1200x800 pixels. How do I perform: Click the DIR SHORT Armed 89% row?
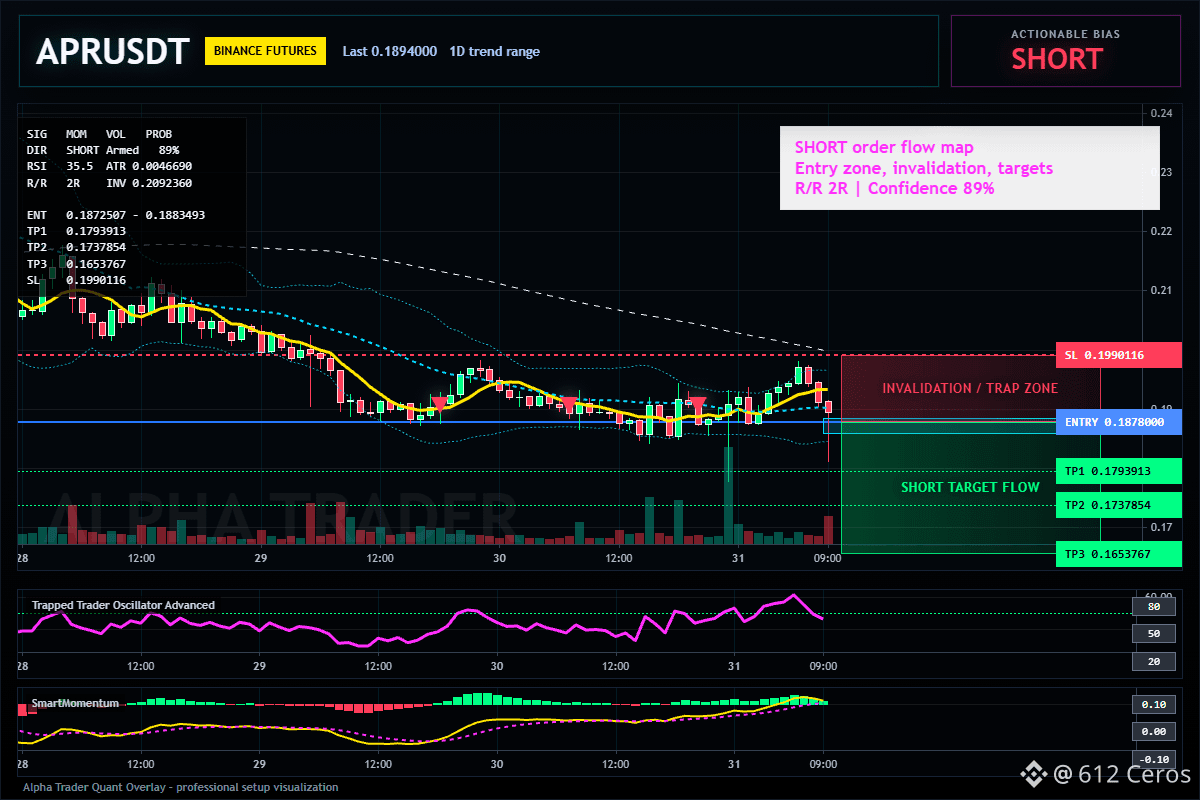pos(103,149)
